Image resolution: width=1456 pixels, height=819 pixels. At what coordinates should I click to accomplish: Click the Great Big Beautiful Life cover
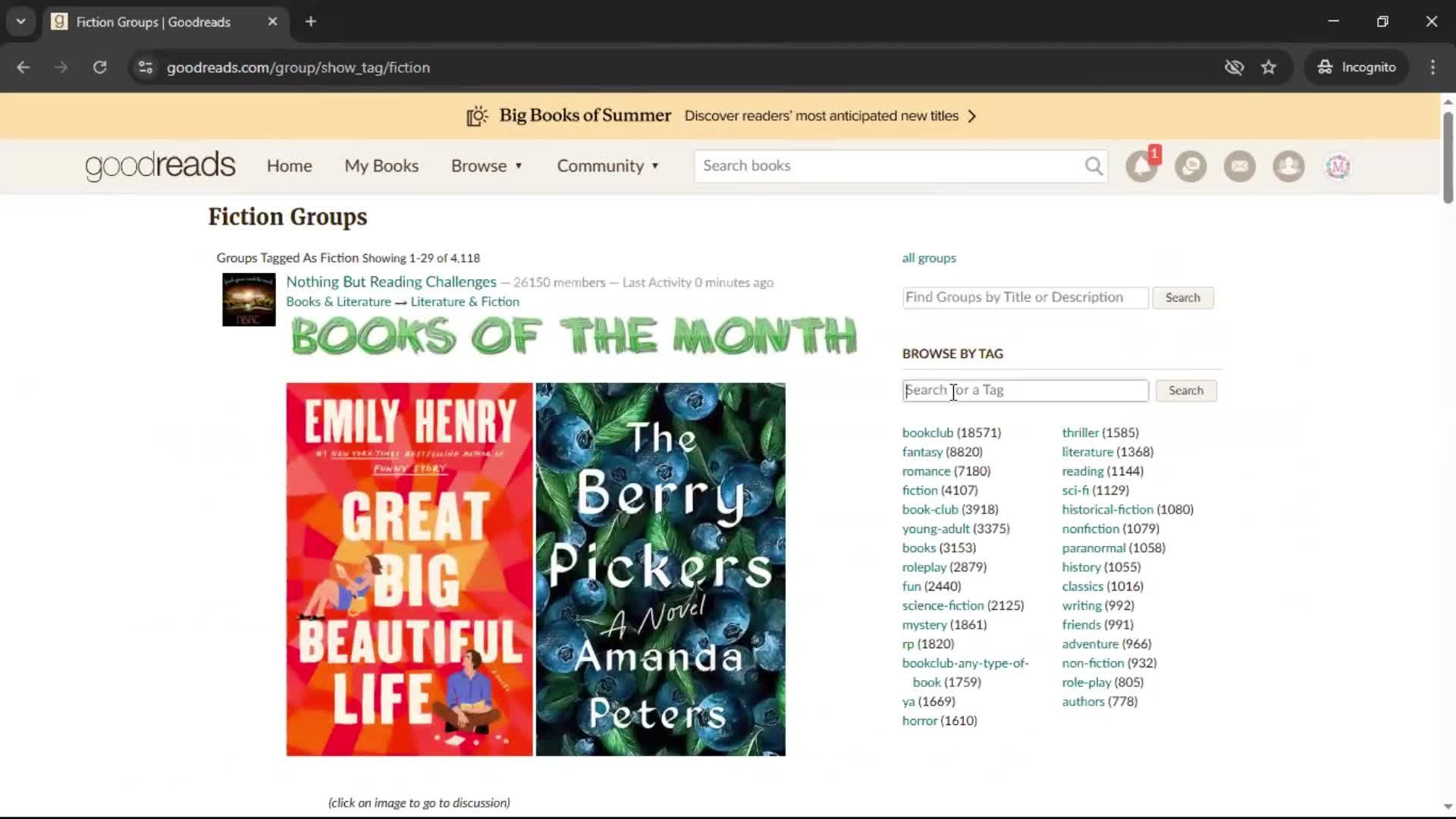pos(409,570)
